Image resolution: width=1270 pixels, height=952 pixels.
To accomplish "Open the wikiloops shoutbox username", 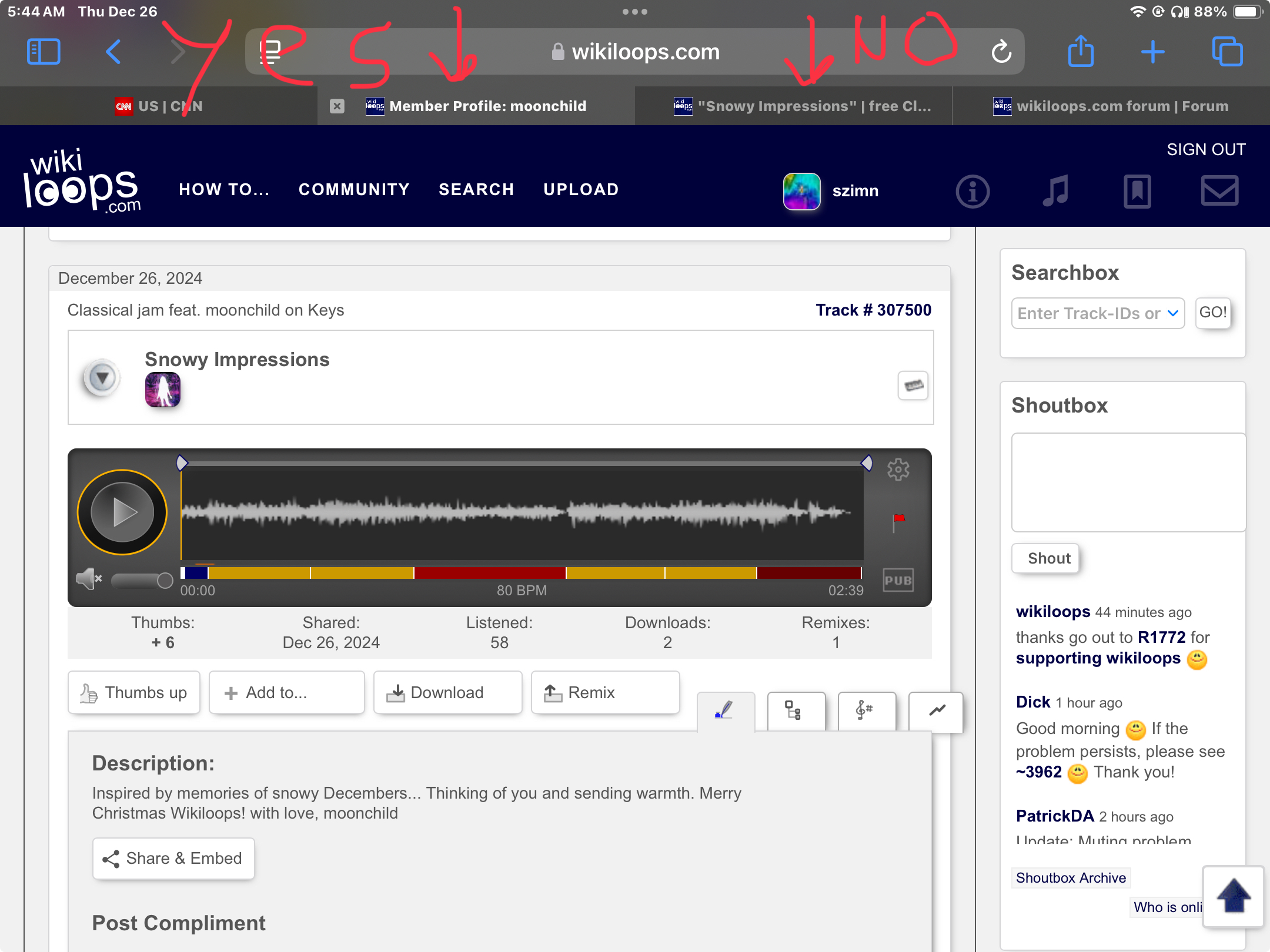I will (x=1052, y=611).
